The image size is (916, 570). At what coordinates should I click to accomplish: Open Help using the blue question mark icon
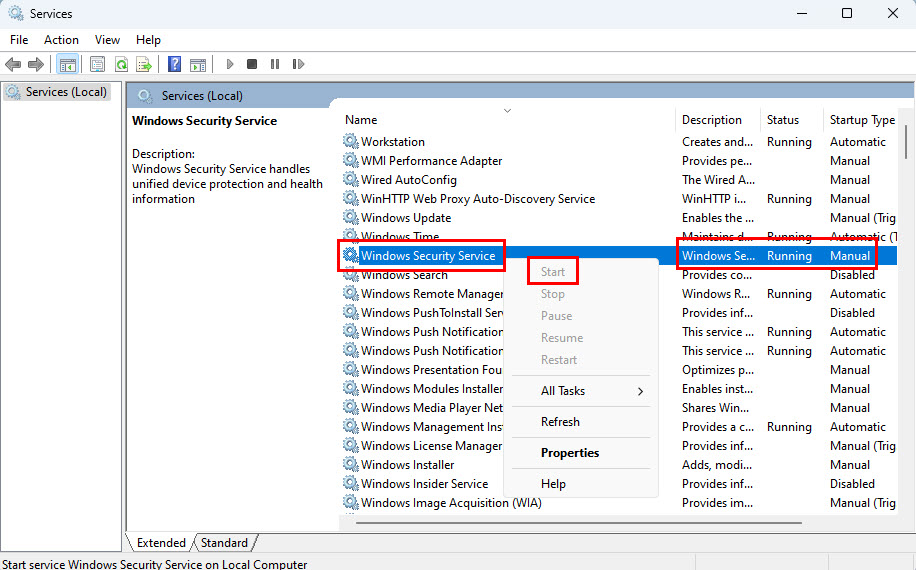pyautogui.click(x=174, y=65)
